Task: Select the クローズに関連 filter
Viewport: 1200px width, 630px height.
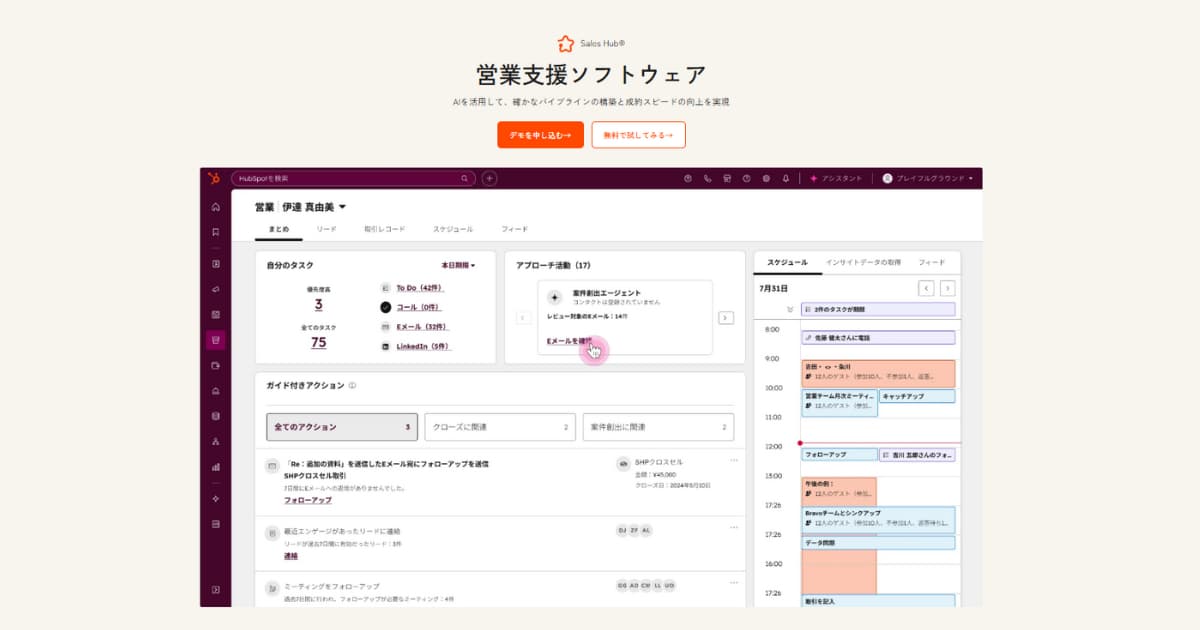Action: [x=499, y=427]
